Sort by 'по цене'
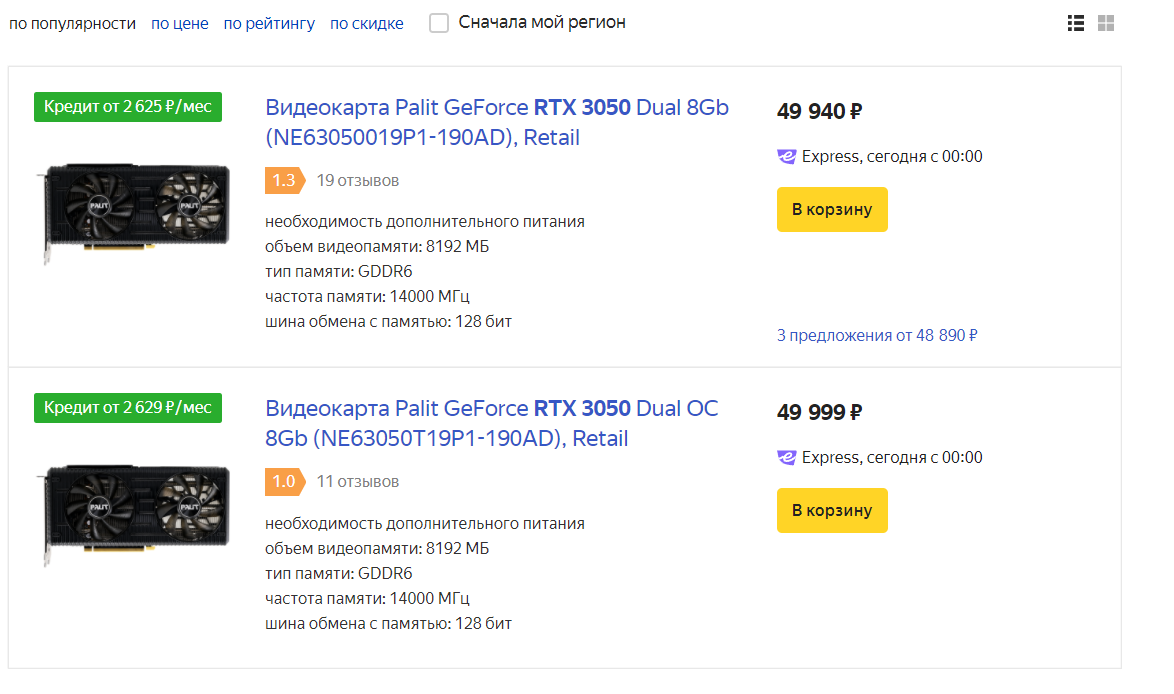 (179, 23)
